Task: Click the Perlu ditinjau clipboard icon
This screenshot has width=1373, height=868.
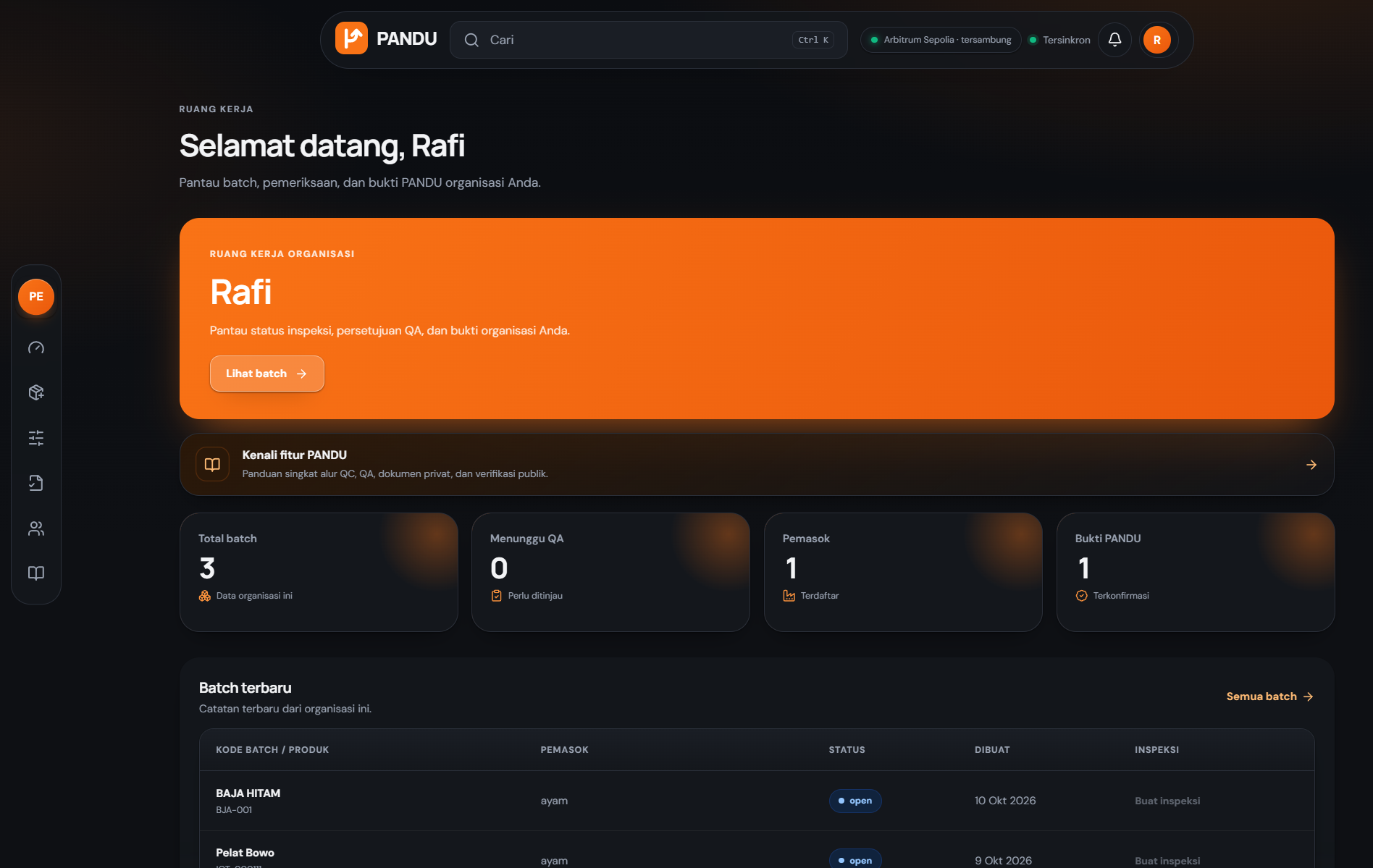Action: (x=496, y=596)
